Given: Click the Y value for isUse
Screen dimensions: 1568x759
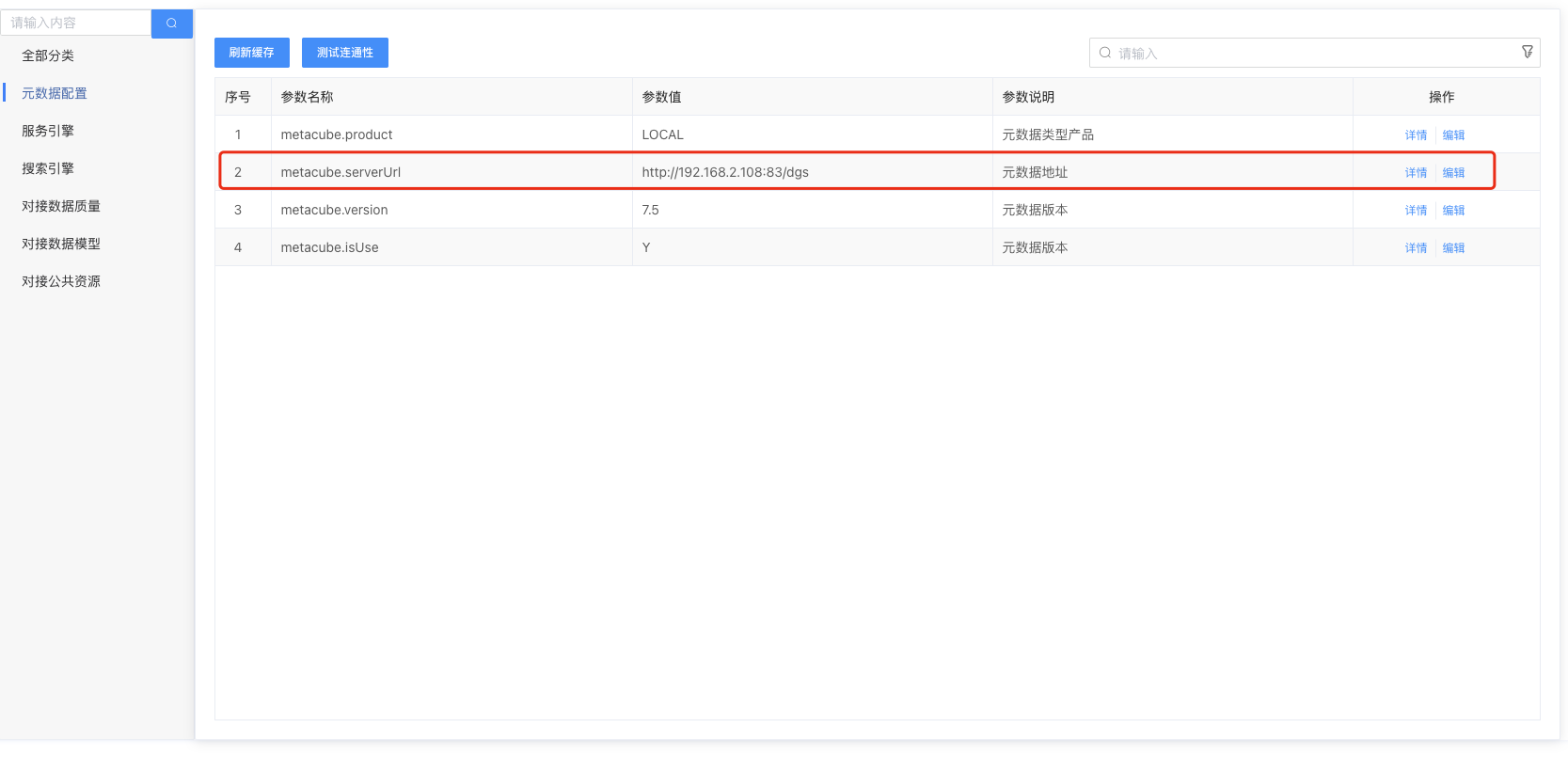Looking at the screenshot, I should 646,247.
